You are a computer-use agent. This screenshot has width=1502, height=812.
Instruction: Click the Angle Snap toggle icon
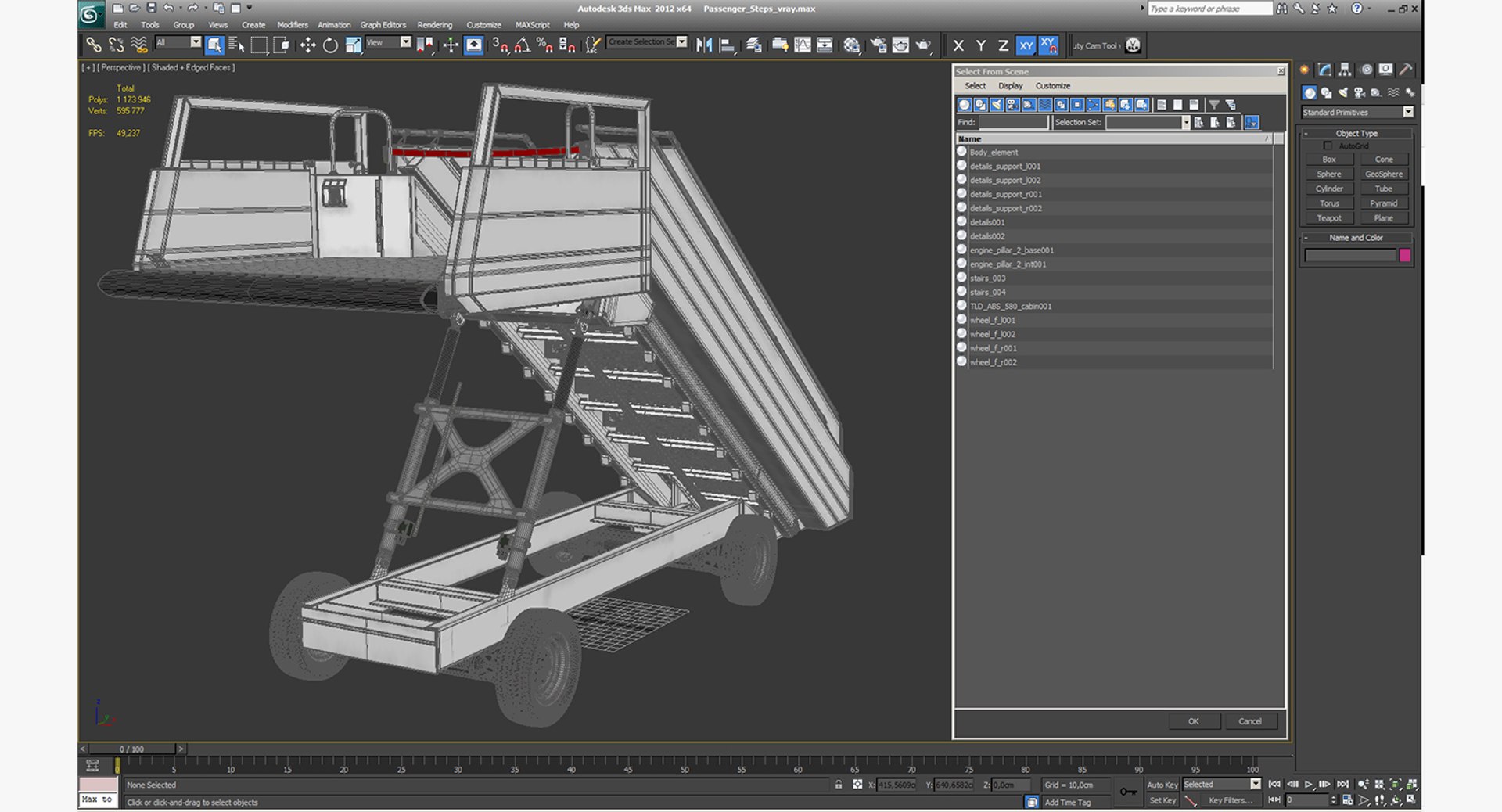[522, 45]
